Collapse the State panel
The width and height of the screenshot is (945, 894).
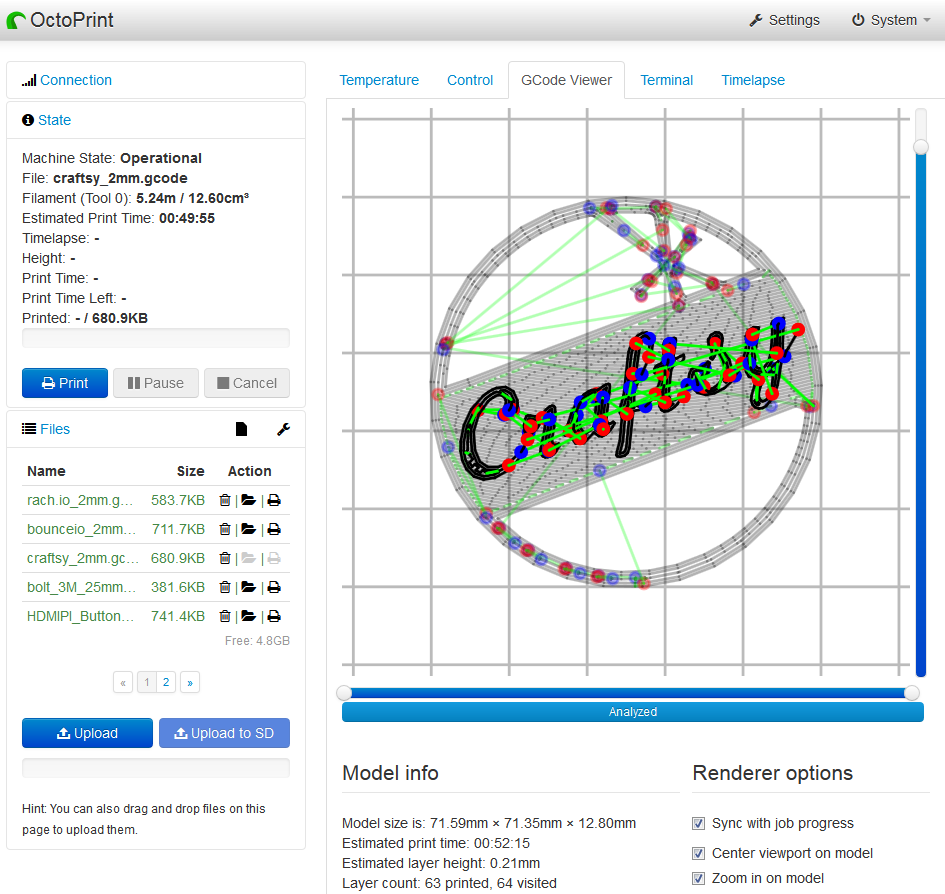[x=54, y=120]
